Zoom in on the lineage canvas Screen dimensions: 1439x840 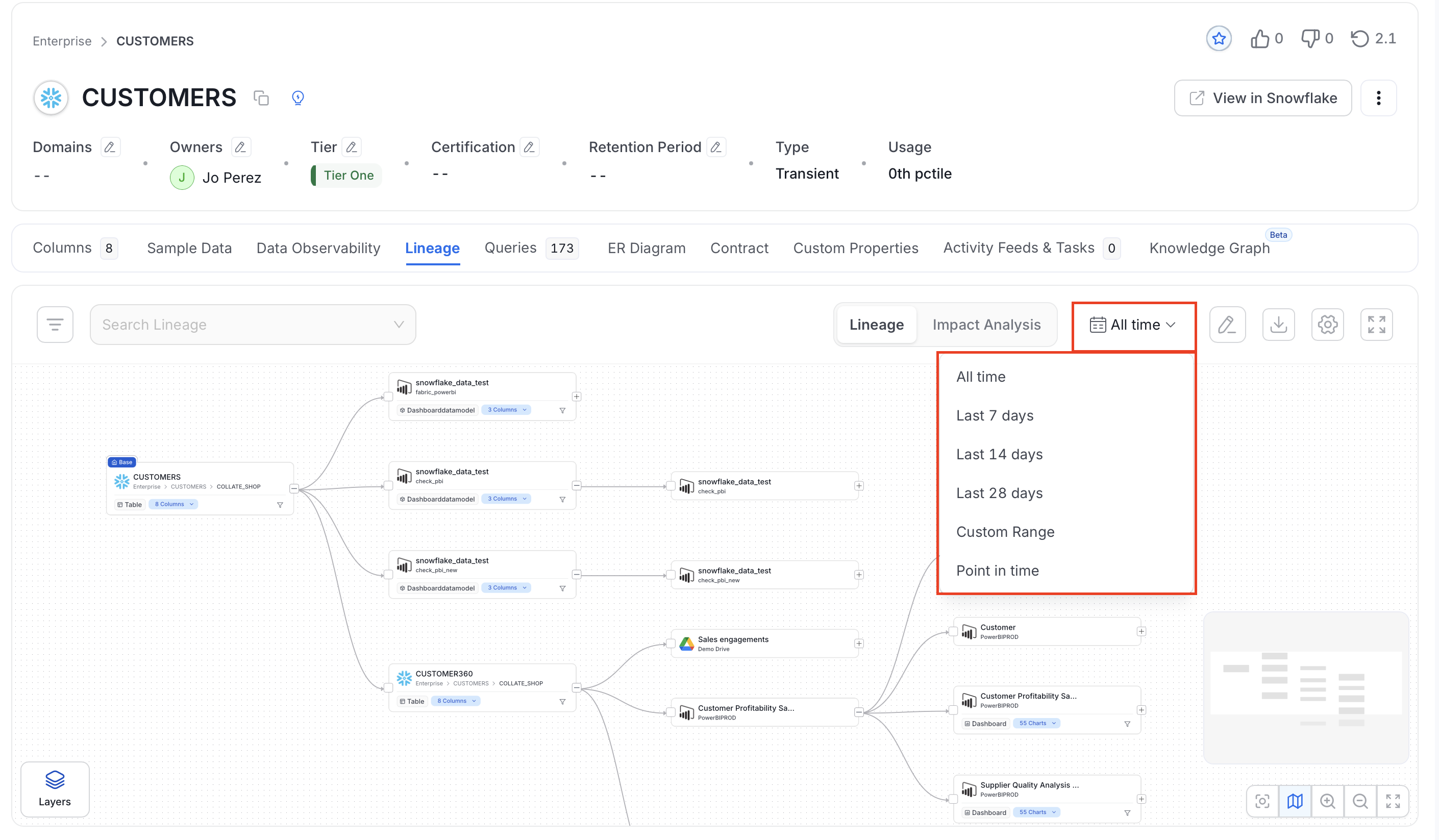coord(1327,801)
